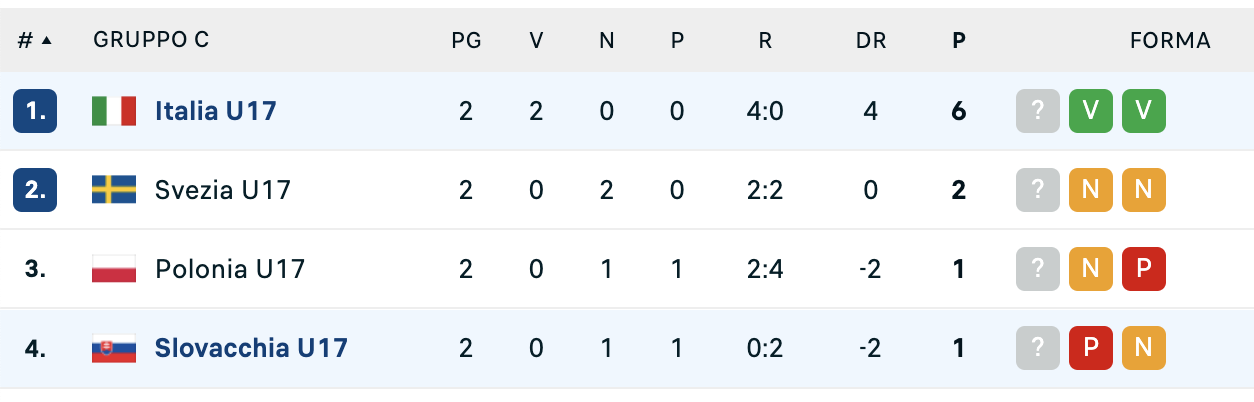This screenshot has width=1254, height=402.
Task: Click the Italy flag icon
Action: [x=113, y=111]
